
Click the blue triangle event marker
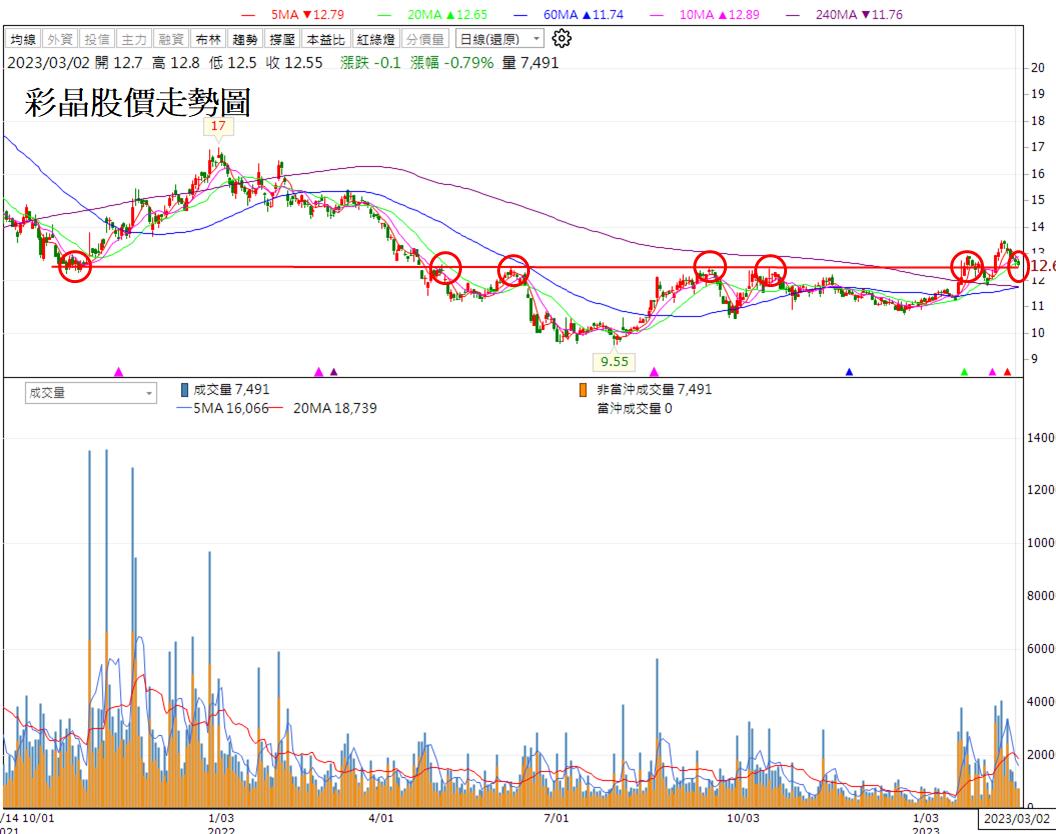coord(849,372)
